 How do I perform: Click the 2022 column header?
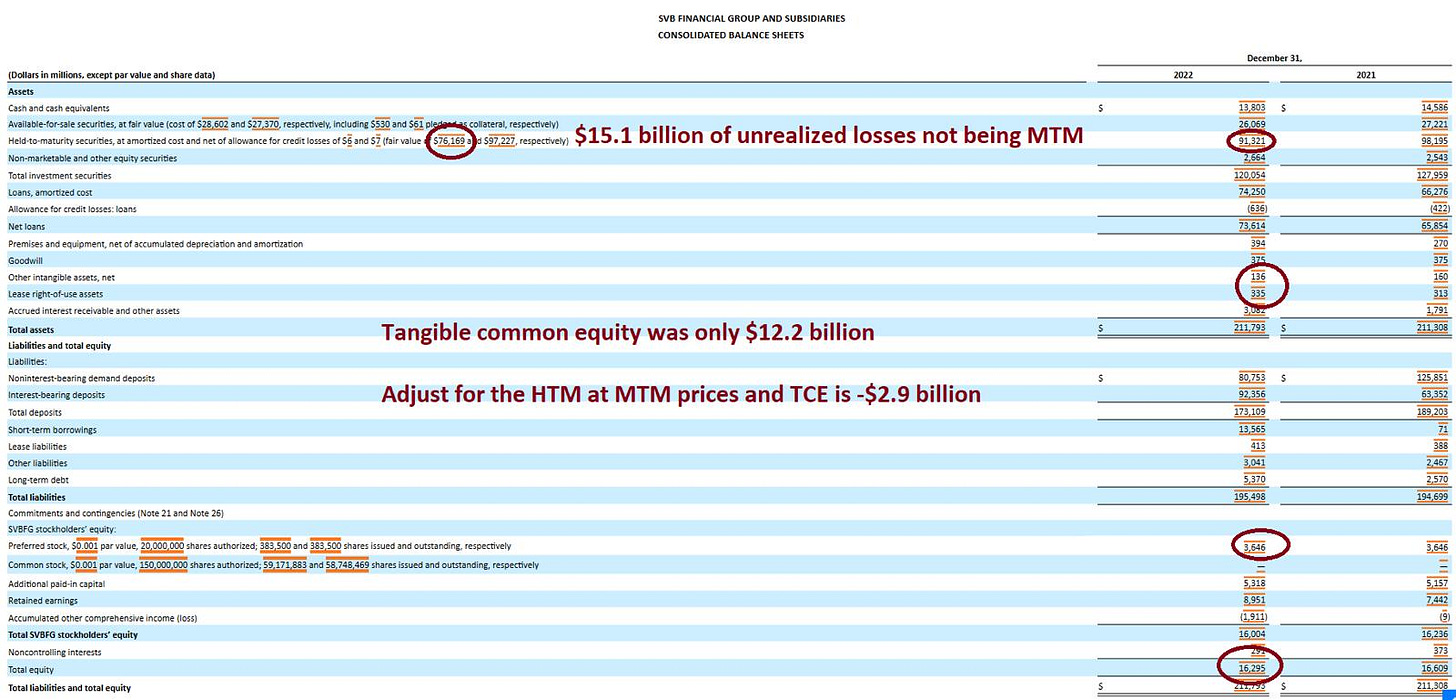point(1183,75)
